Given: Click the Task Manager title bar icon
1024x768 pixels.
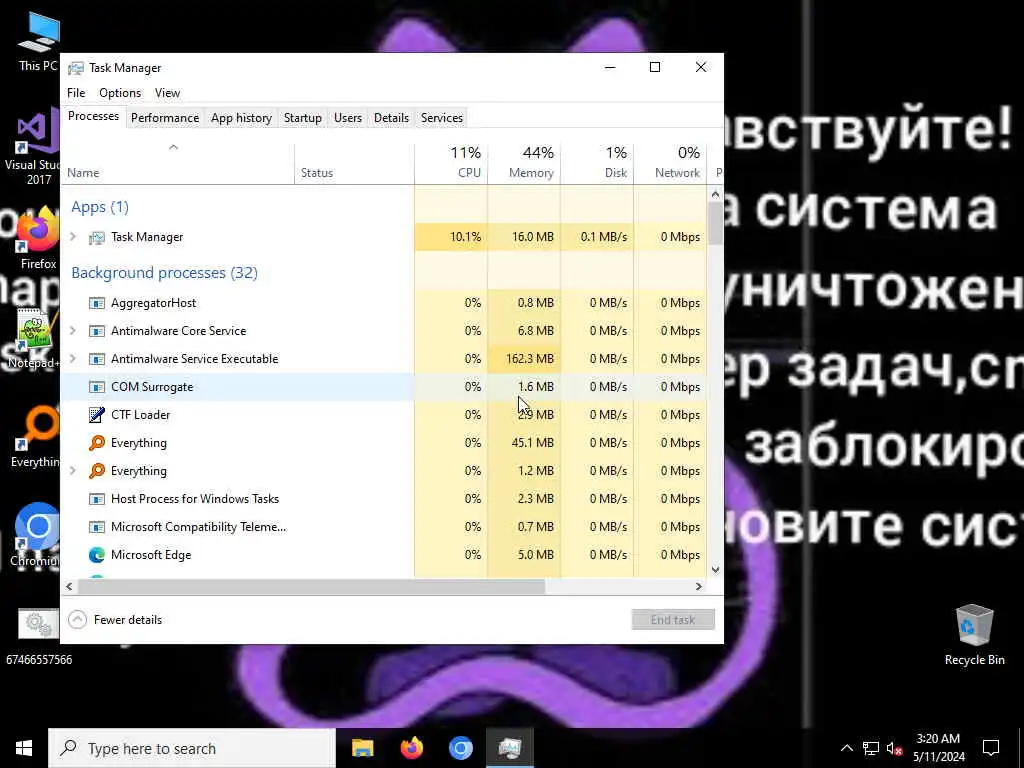Looking at the screenshot, I should [x=76, y=68].
